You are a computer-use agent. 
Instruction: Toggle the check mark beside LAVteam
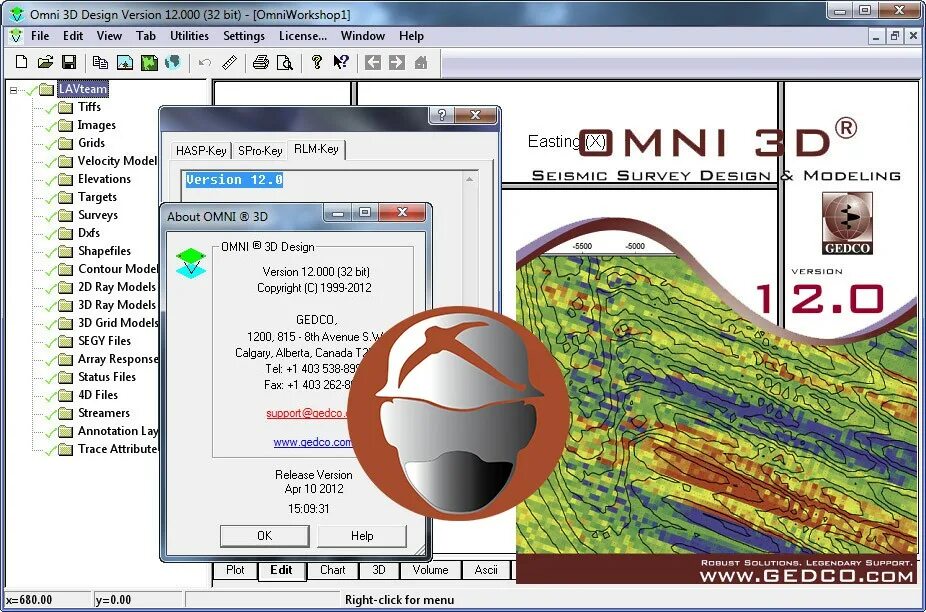coord(30,90)
